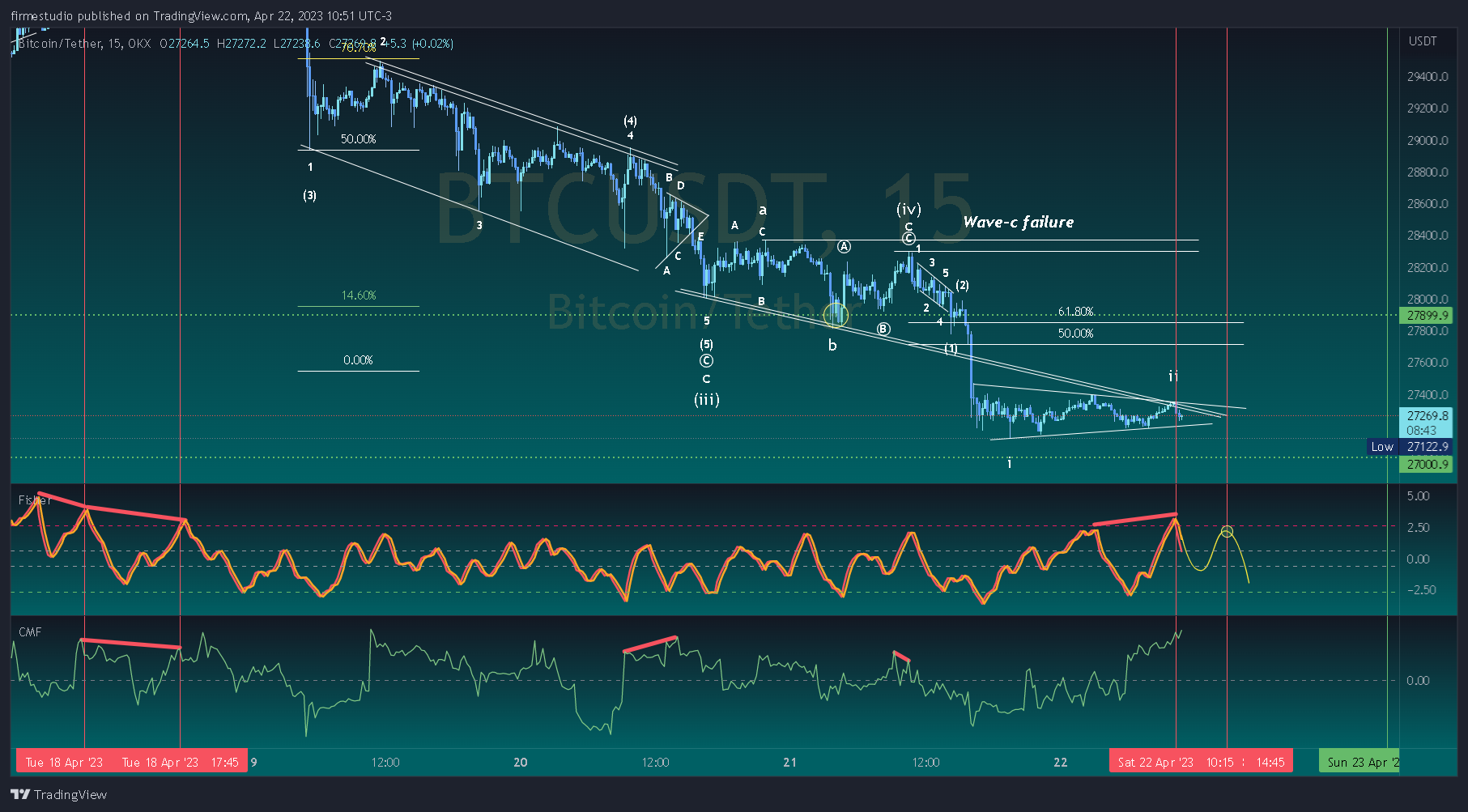Select the yellow circle marker on price chart
This screenshot has height=812, width=1468.
tap(836, 315)
